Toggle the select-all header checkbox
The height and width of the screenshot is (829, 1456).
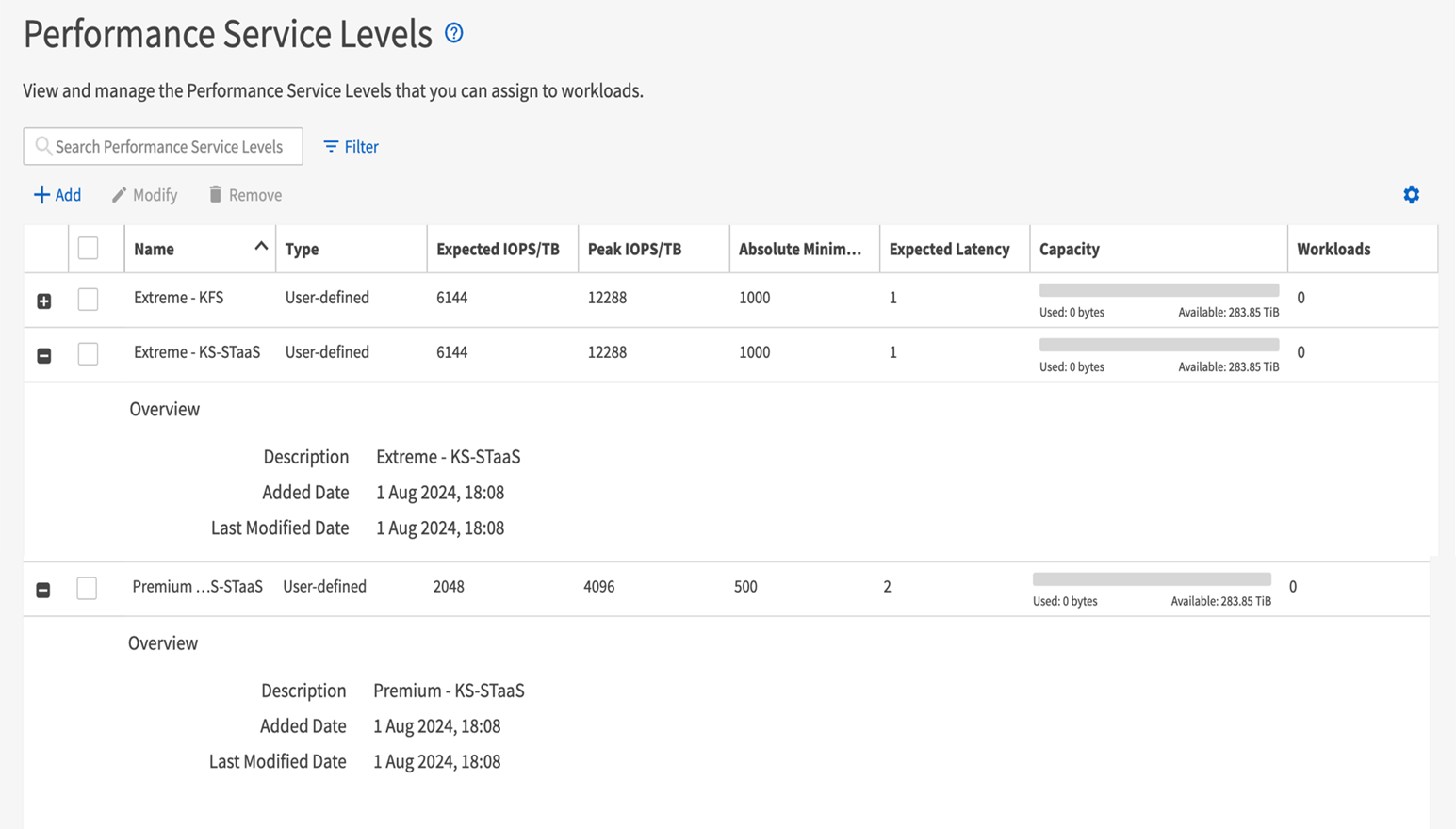(88, 248)
